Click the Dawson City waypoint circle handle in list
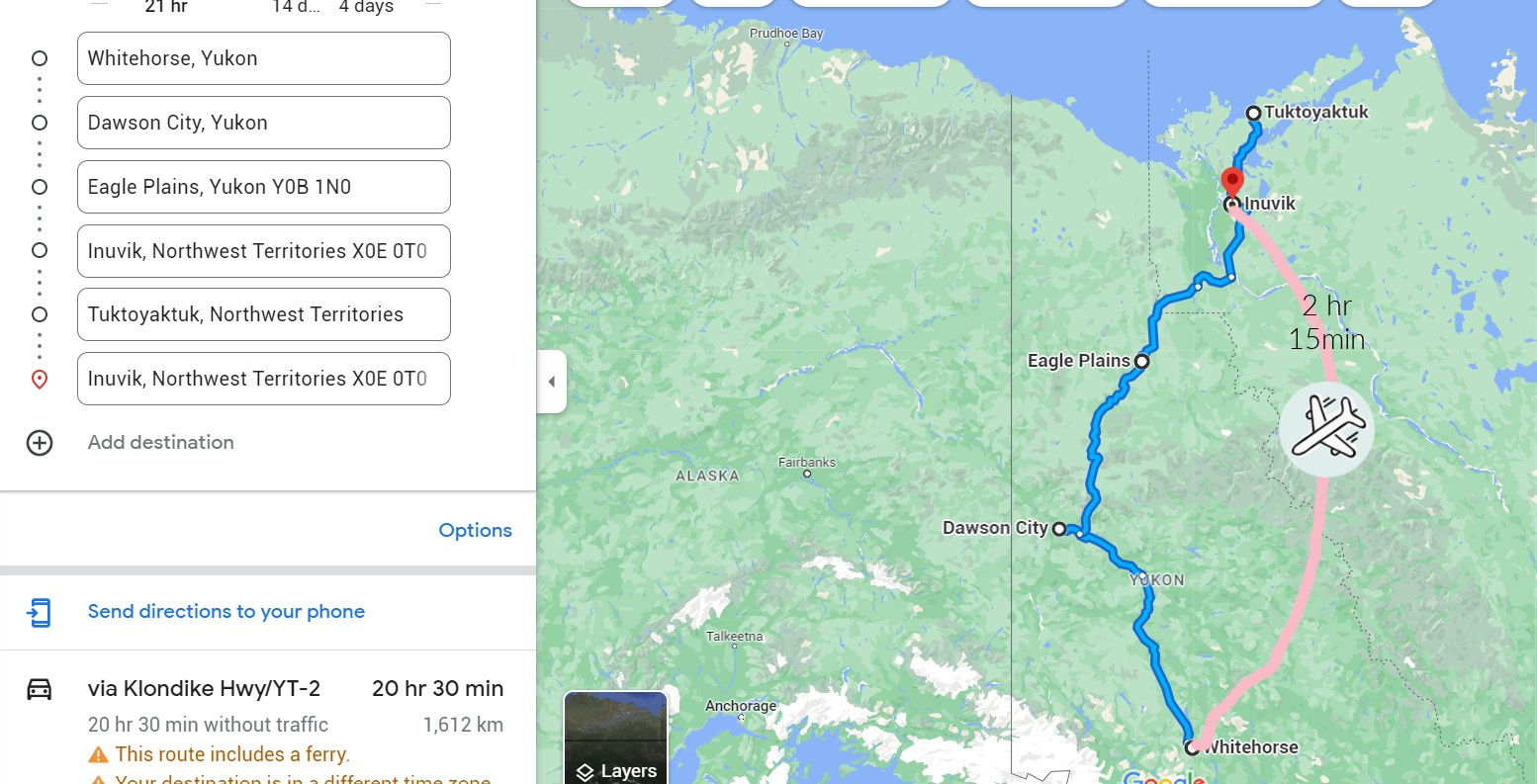 [x=40, y=123]
